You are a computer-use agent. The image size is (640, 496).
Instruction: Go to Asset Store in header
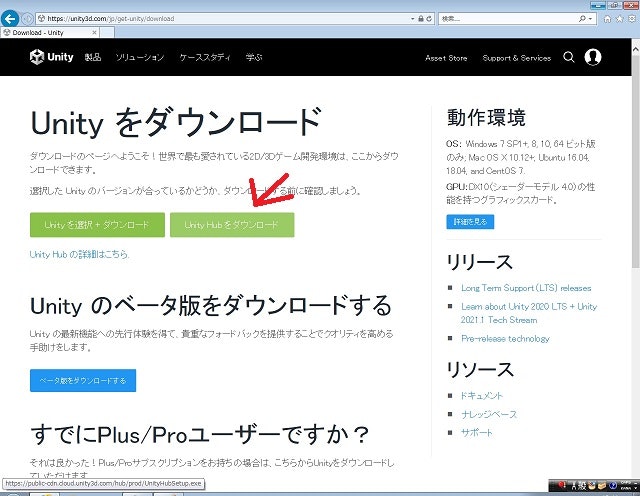point(446,58)
